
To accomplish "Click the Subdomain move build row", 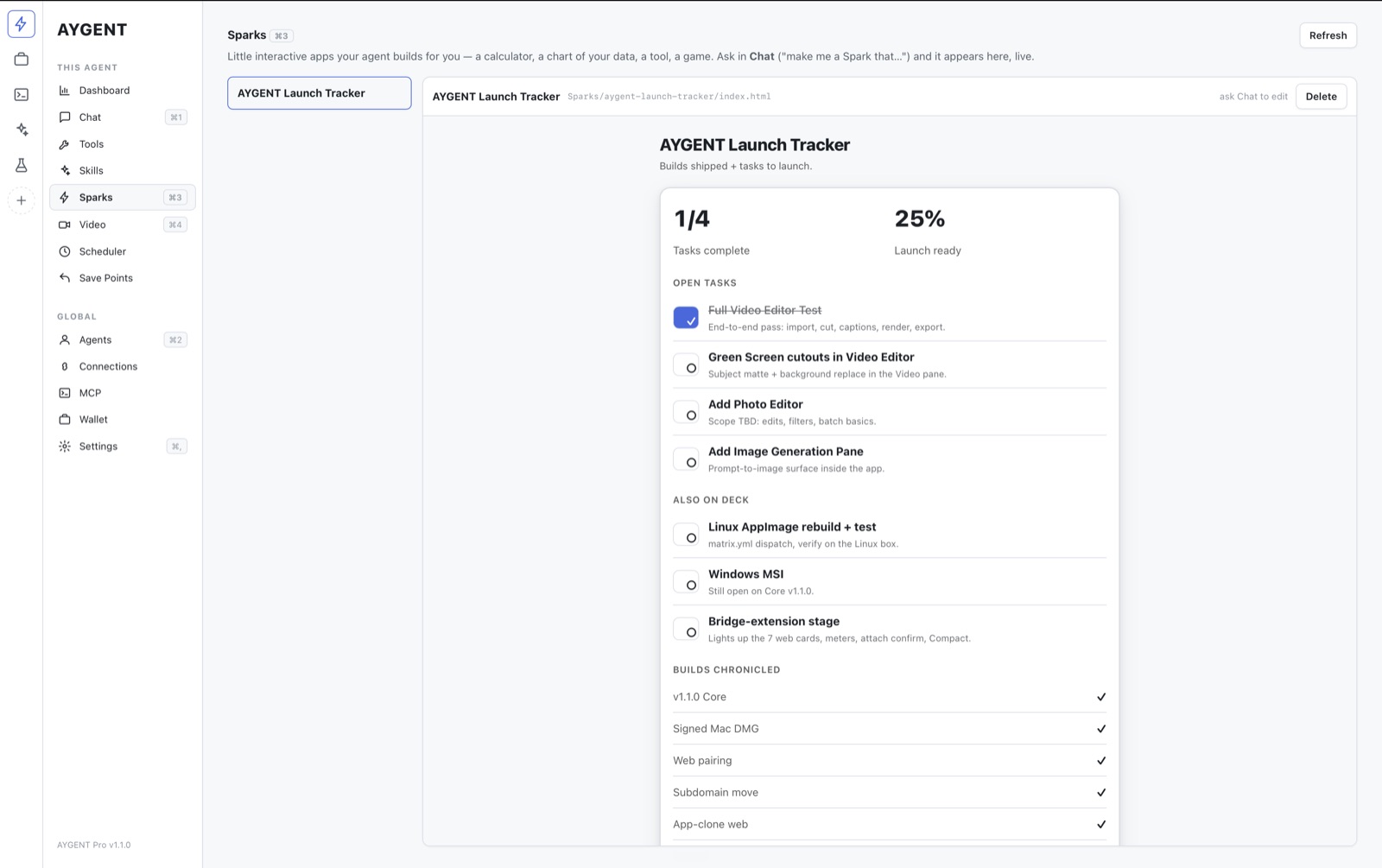I will pos(890,793).
